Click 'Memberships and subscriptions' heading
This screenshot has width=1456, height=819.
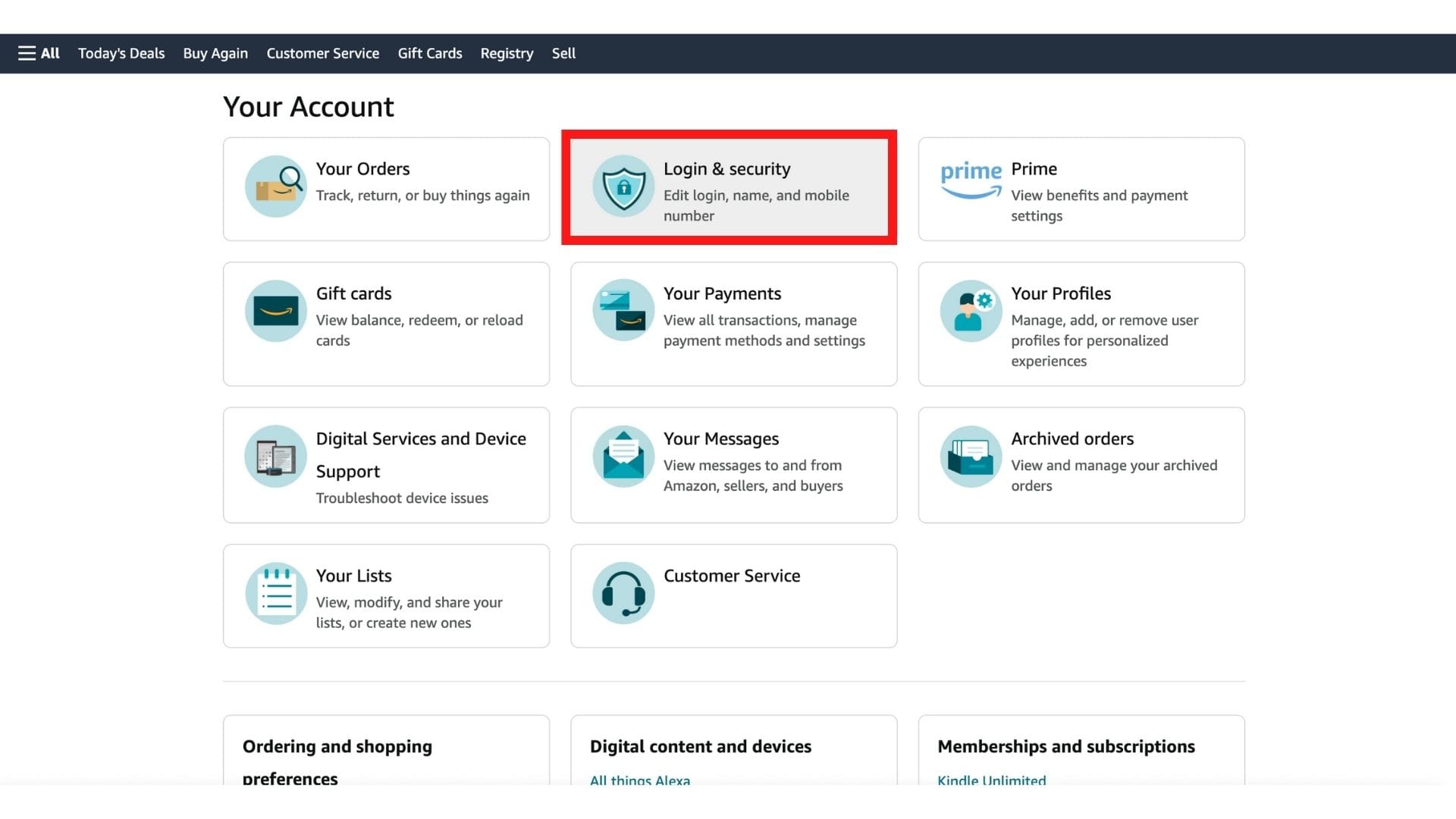pos(1066,746)
